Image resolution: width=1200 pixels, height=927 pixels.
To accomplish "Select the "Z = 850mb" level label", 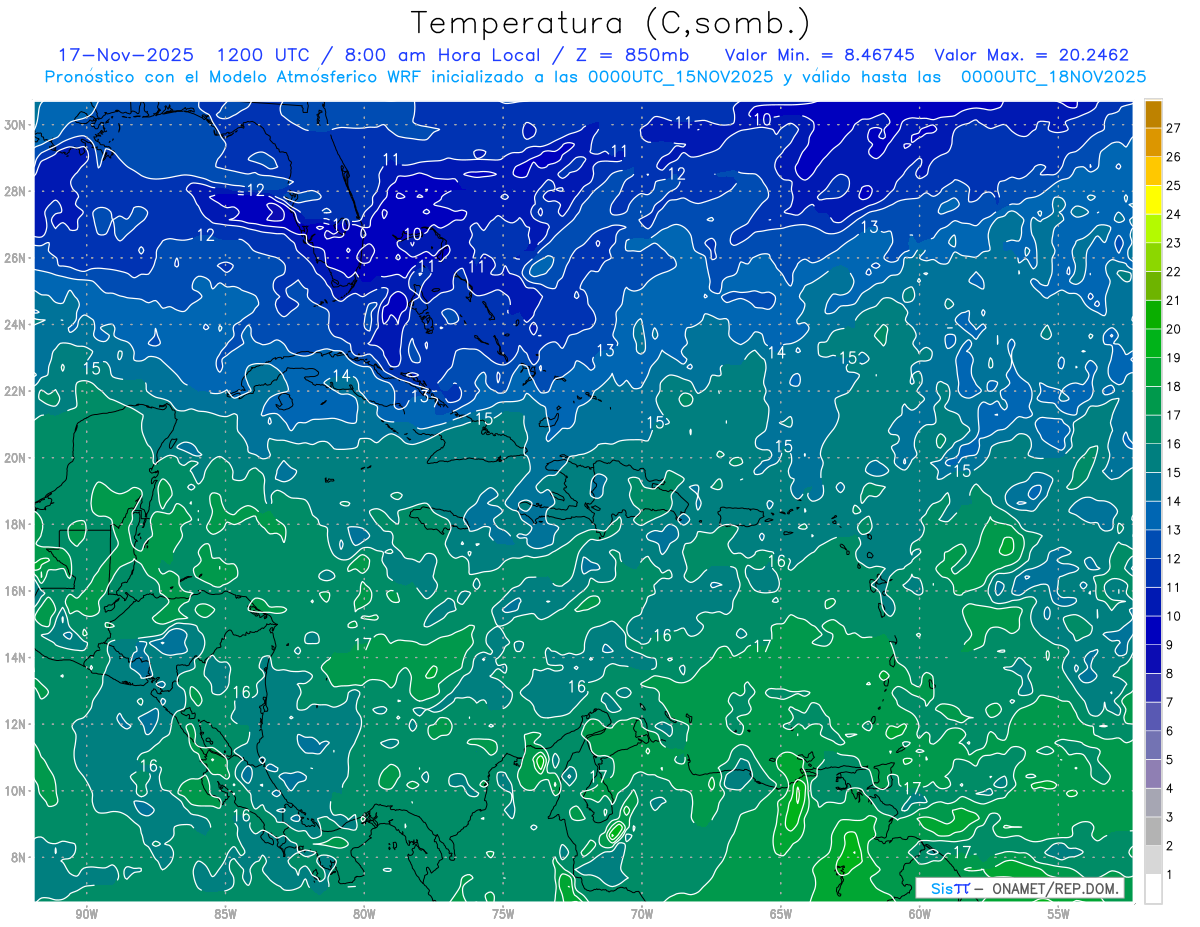I will (632, 55).
